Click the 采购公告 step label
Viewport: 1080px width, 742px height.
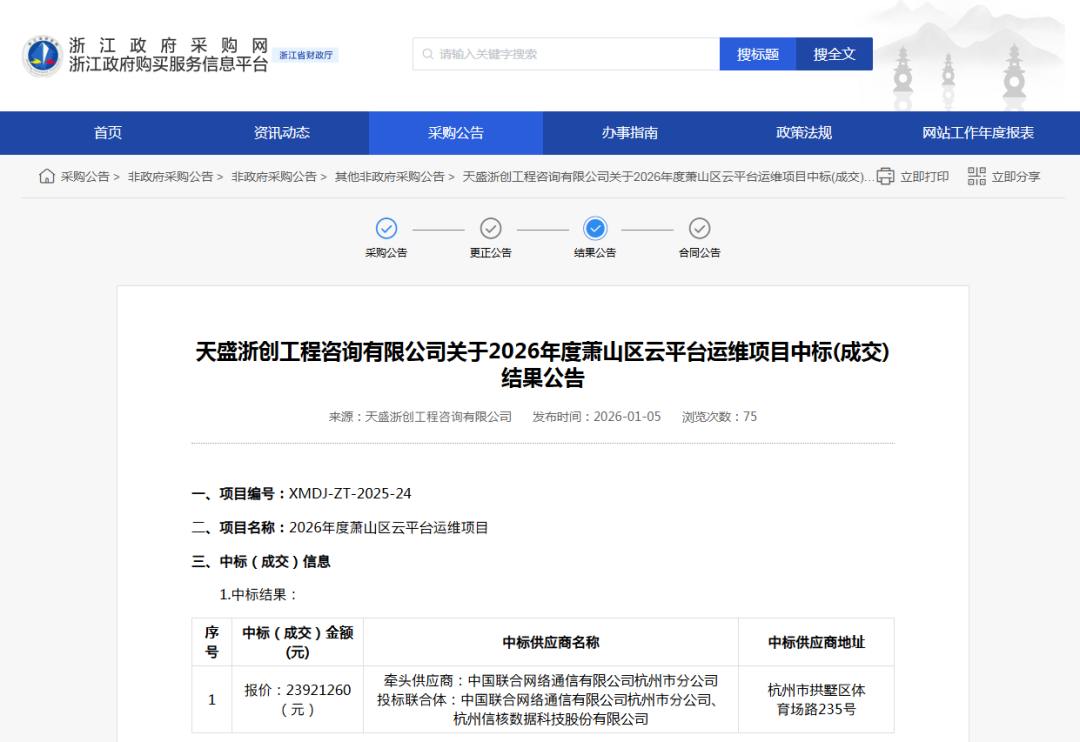[x=386, y=253]
